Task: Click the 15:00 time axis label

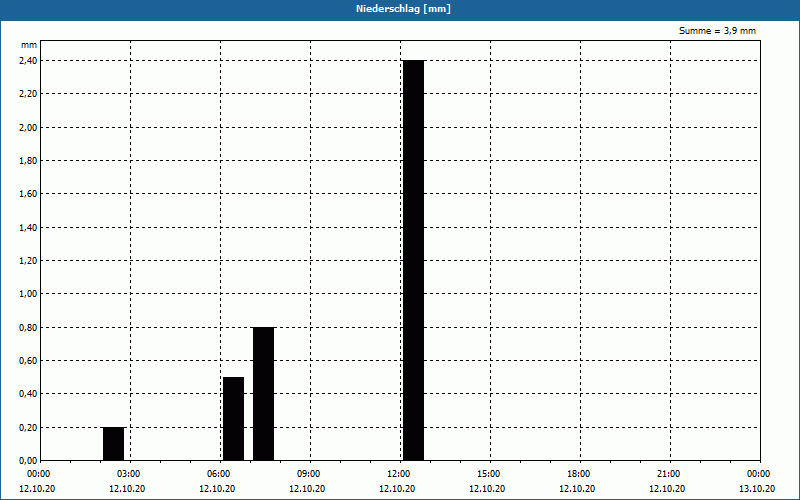Action: 489,474
